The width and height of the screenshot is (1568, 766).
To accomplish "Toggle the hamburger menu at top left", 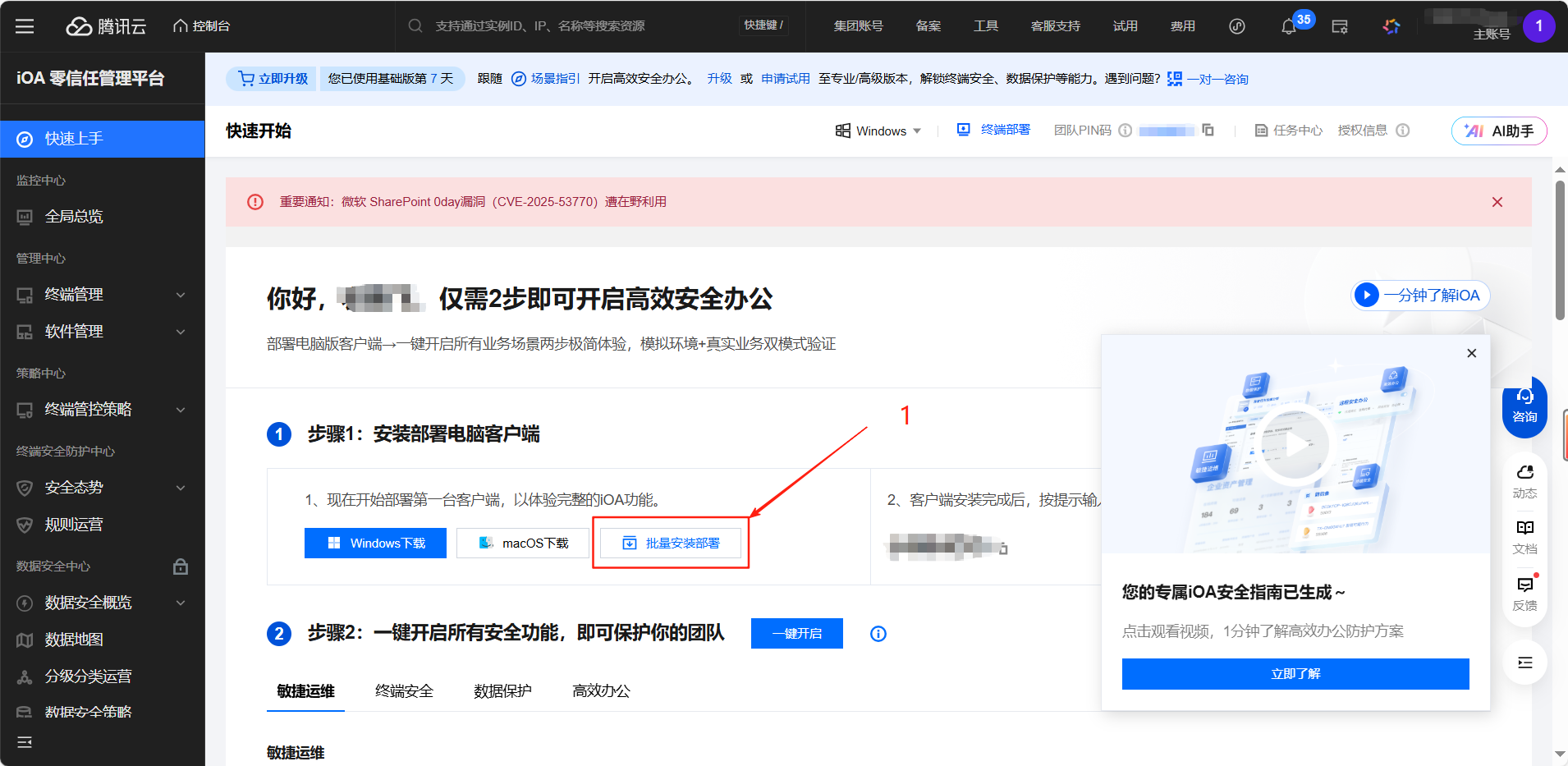I will point(25,25).
